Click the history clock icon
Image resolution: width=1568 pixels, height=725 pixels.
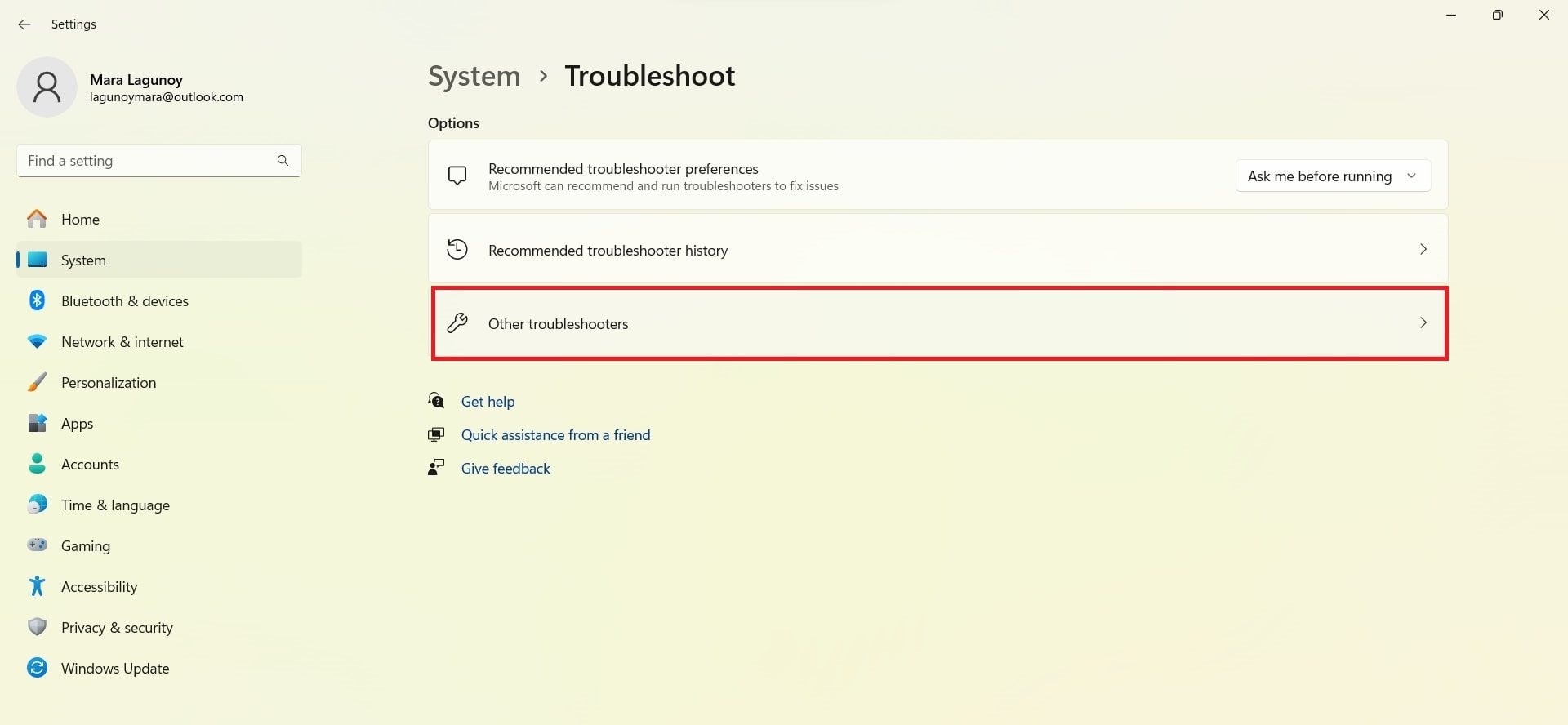pos(457,249)
